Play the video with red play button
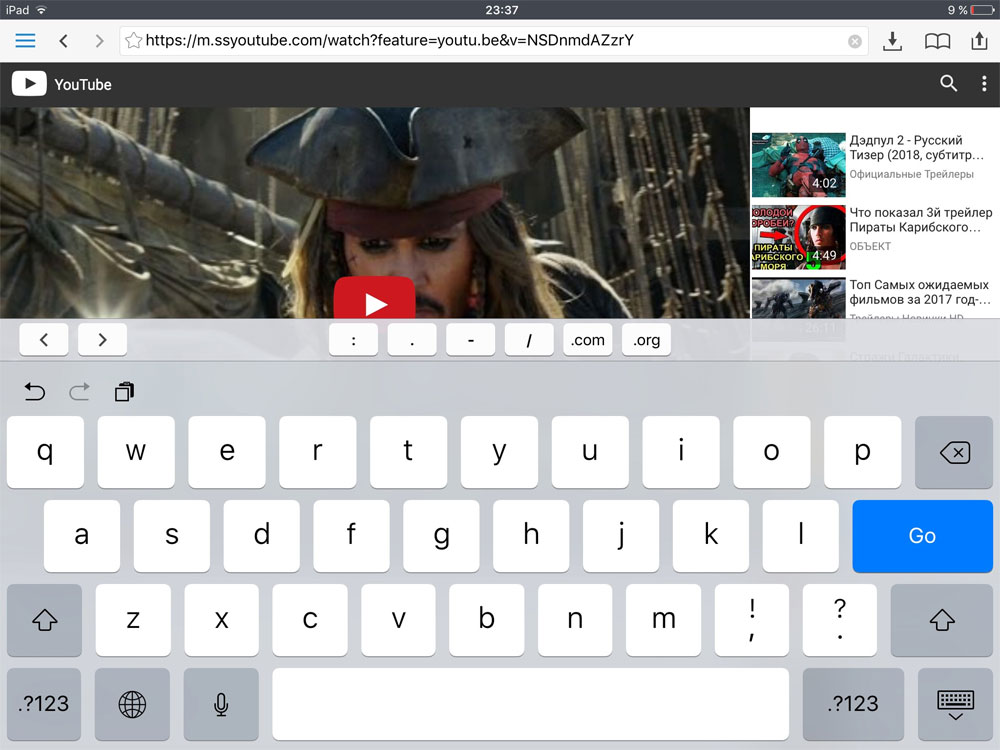Viewport: 1000px width, 750px height. coord(375,298)
